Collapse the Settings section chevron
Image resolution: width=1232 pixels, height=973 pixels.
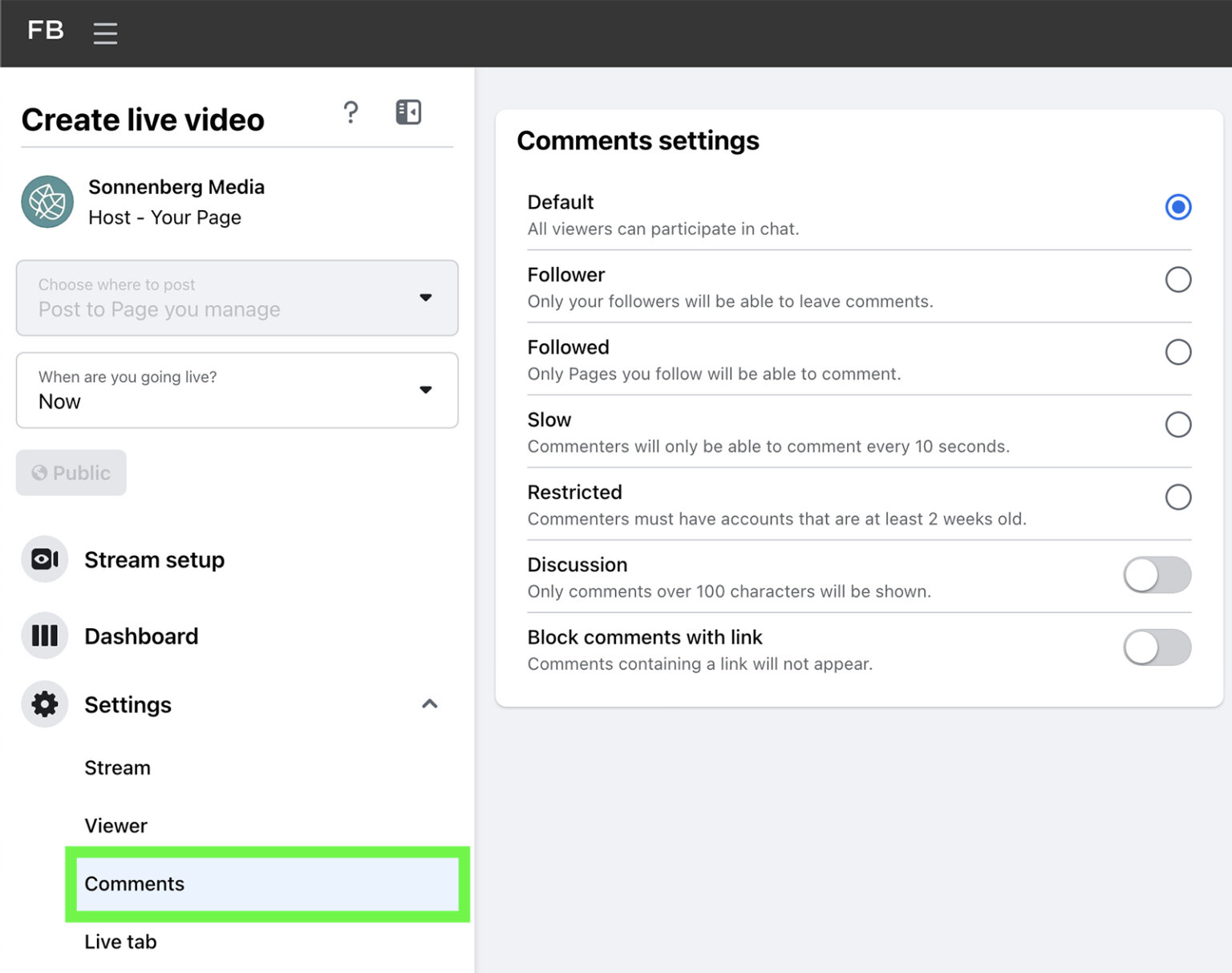pyautogui.click(x=430, y=704)
